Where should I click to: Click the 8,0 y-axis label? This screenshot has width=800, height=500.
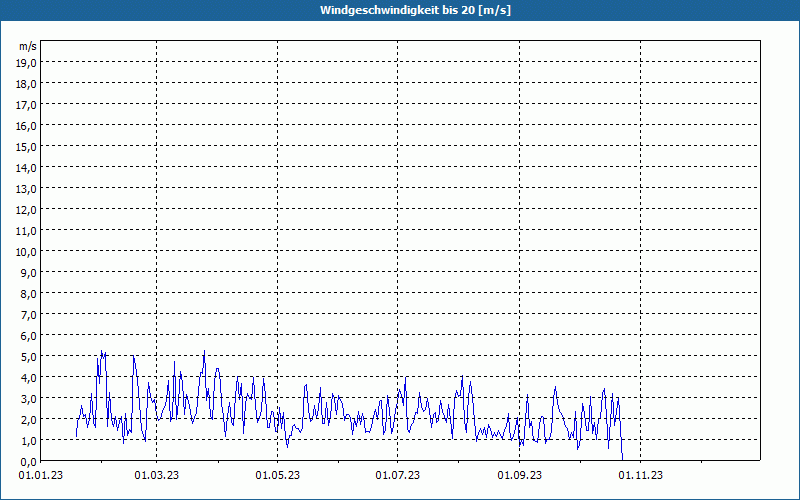pyautogui.click(x=29, y=294)
